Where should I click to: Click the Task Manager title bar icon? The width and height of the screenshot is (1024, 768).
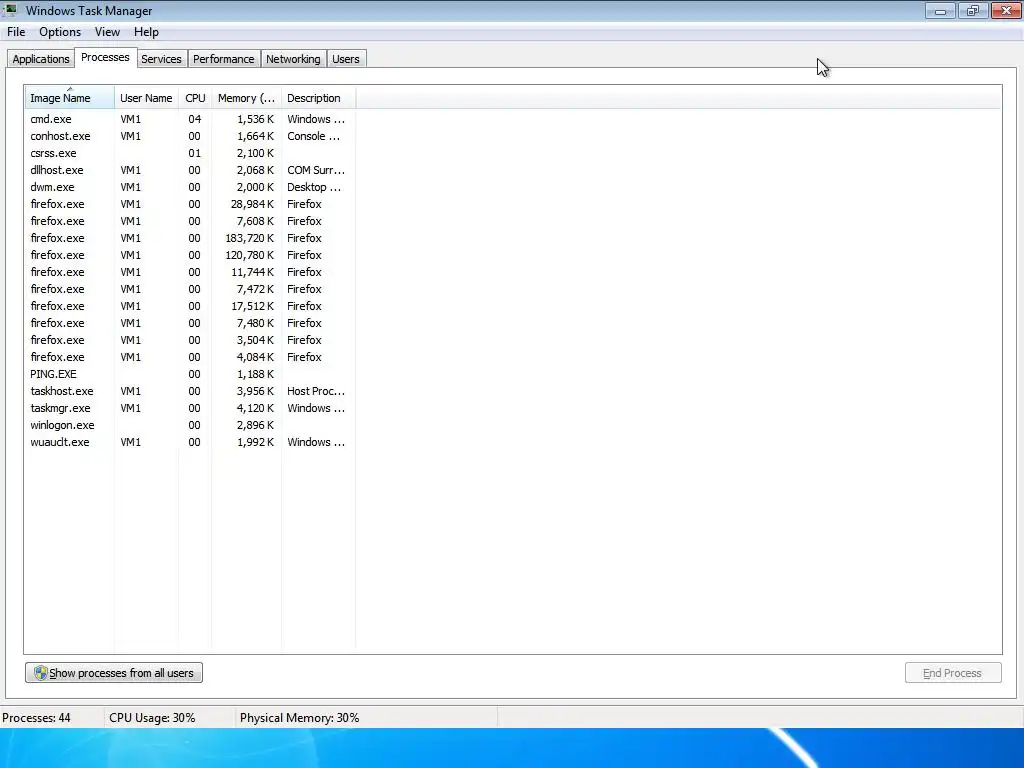coord(10,10)
